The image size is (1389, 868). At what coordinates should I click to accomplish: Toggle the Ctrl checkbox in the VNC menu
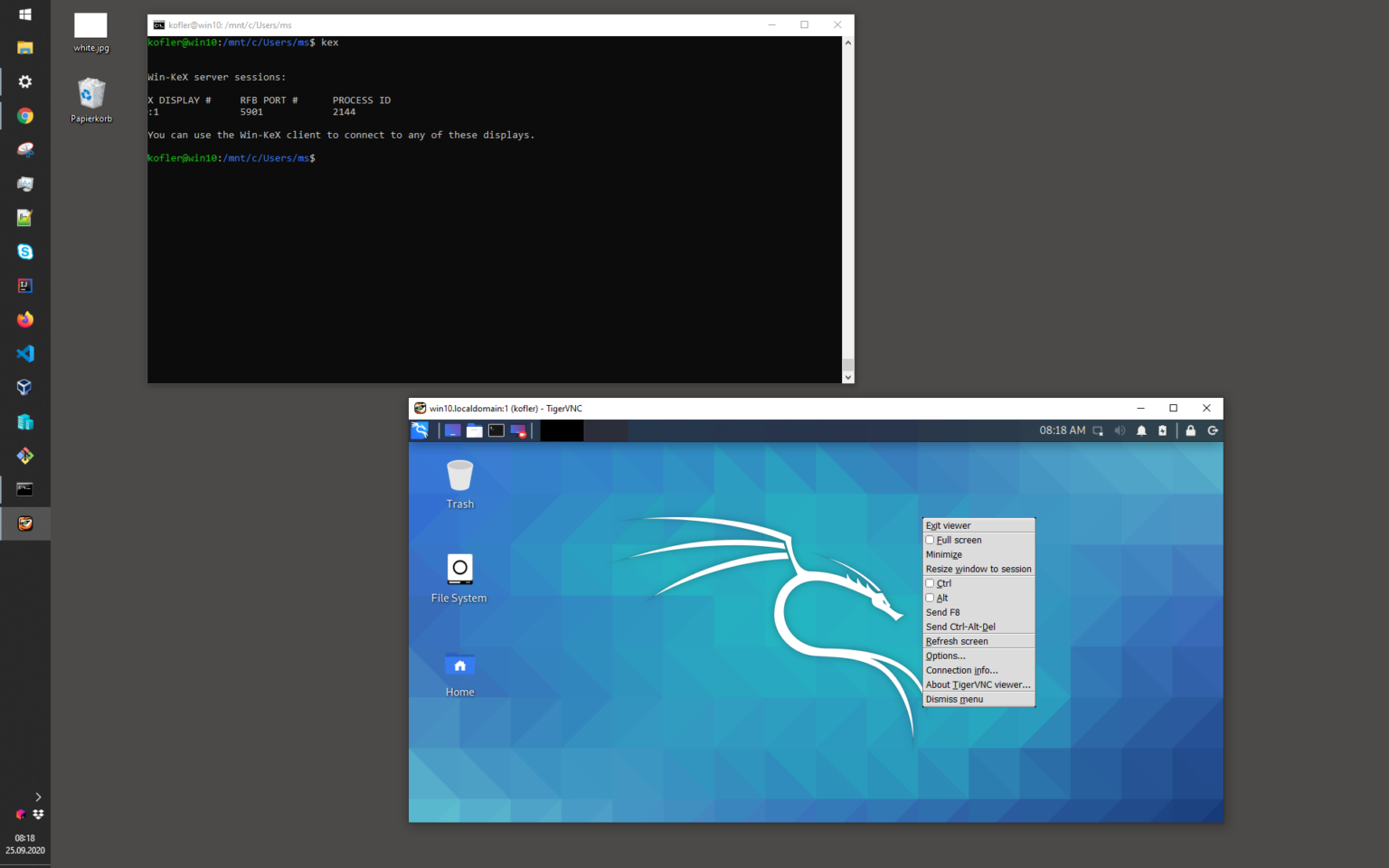click(930, 583)
